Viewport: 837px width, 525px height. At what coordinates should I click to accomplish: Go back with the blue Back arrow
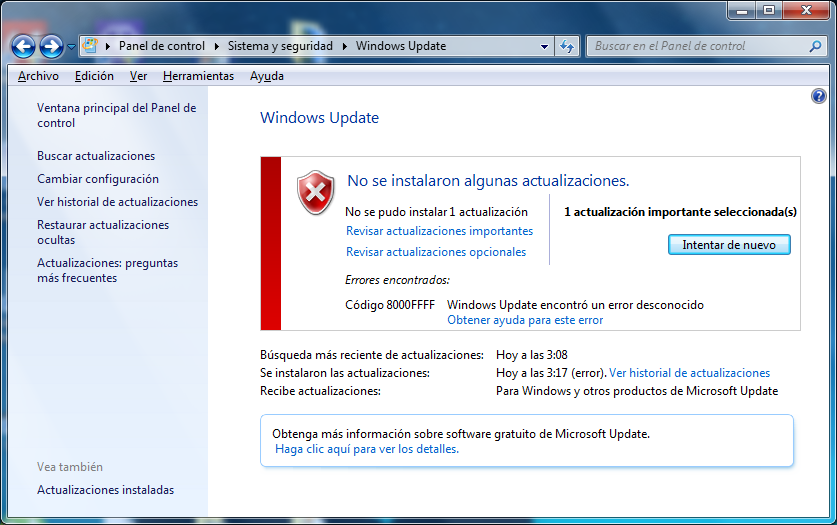click(x=23, y=47)
